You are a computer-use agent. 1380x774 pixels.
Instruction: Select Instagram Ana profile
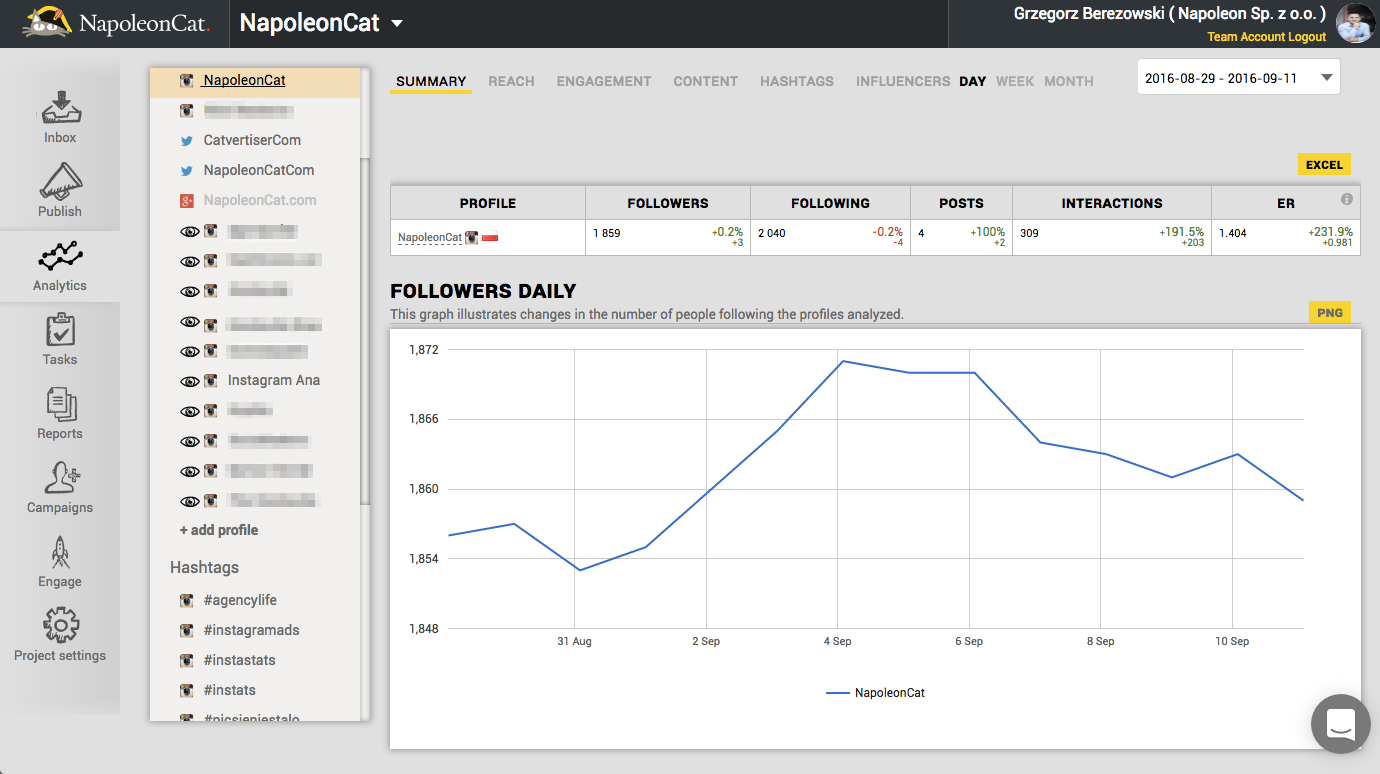pos(274,381)
